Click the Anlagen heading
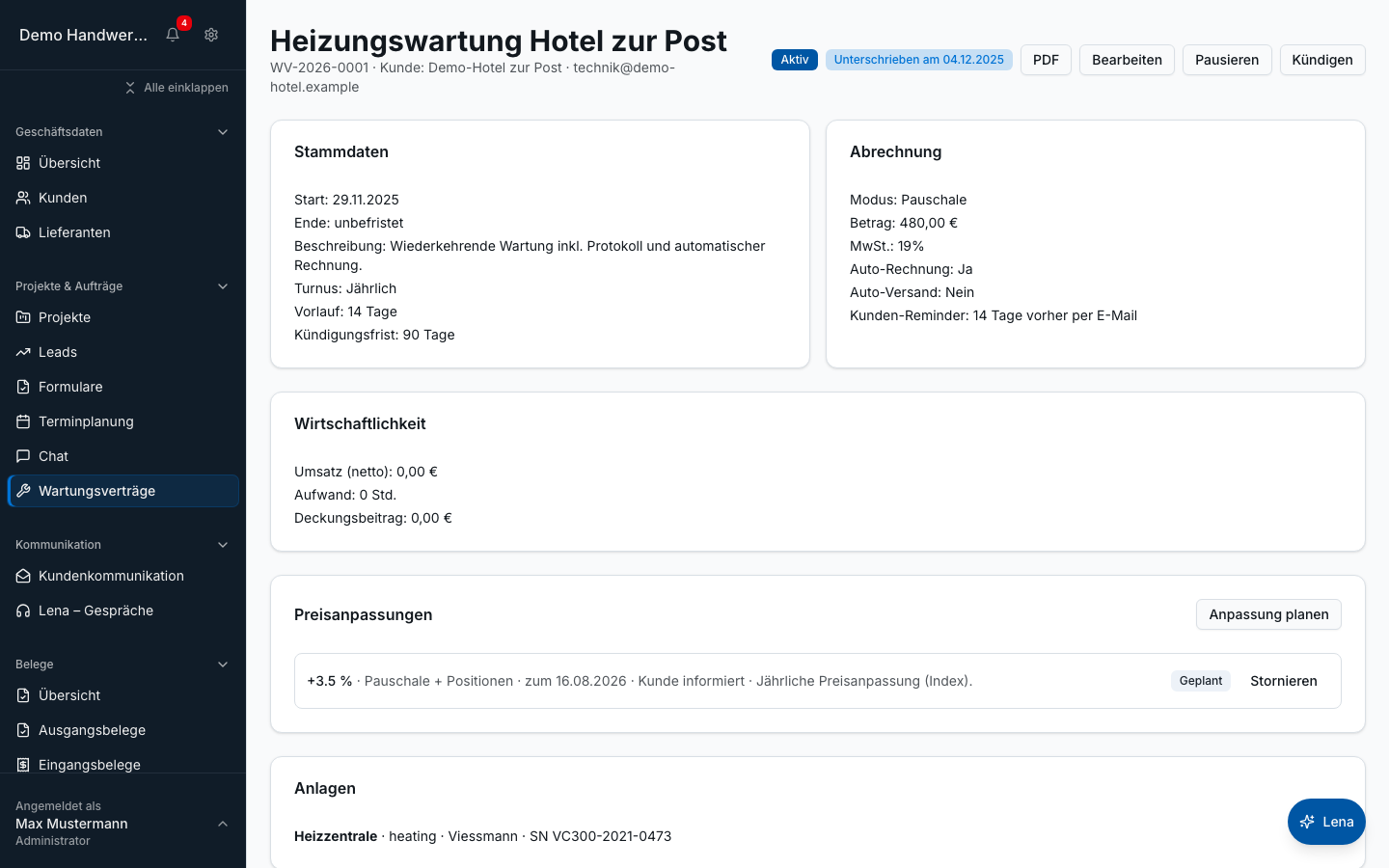 [x=325, y=788]
